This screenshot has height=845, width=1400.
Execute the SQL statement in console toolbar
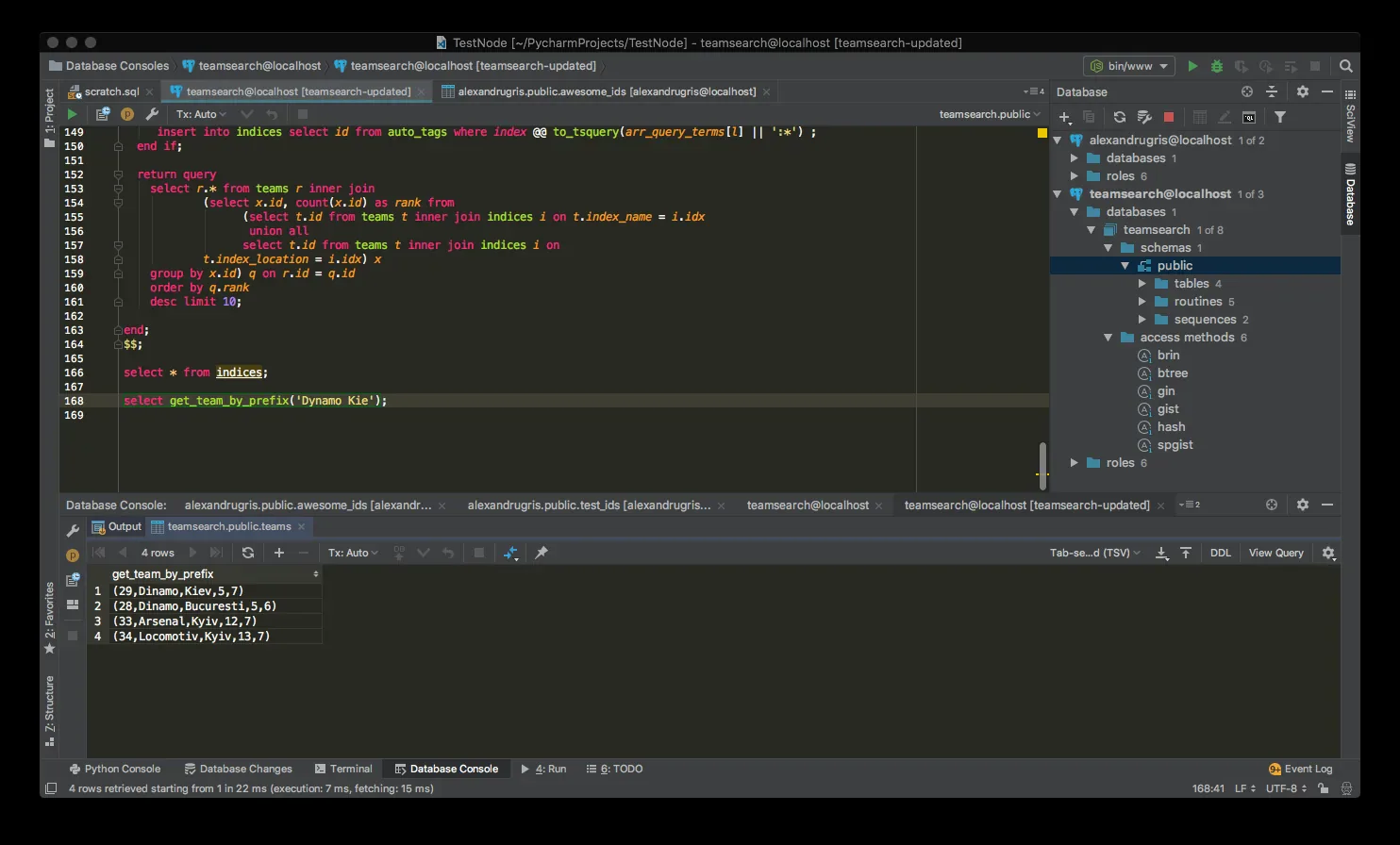coord(72,114)
